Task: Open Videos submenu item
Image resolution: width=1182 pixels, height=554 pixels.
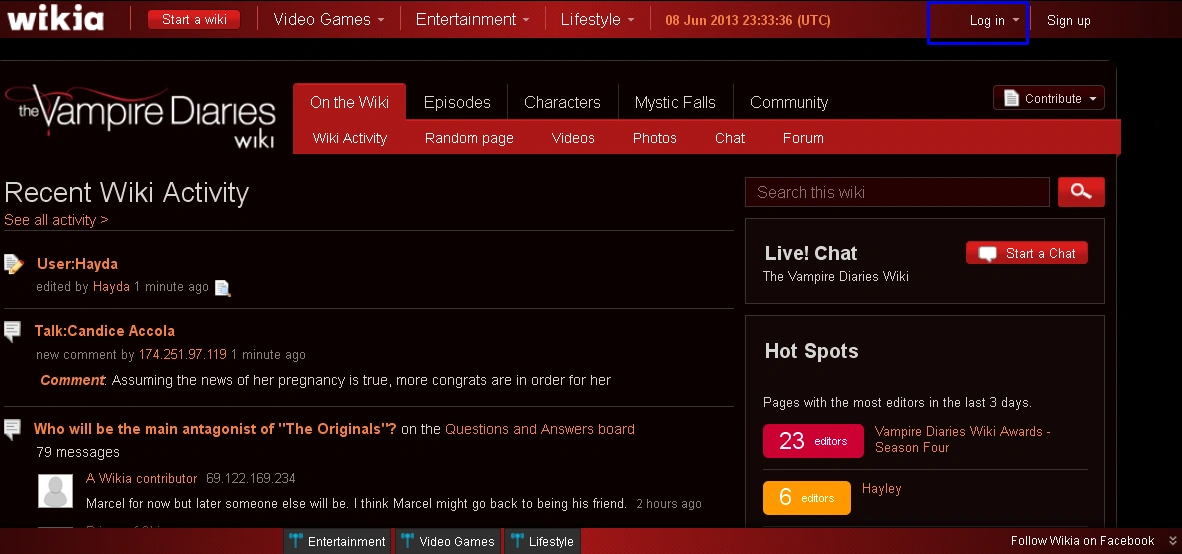Action: coord(573,138)
